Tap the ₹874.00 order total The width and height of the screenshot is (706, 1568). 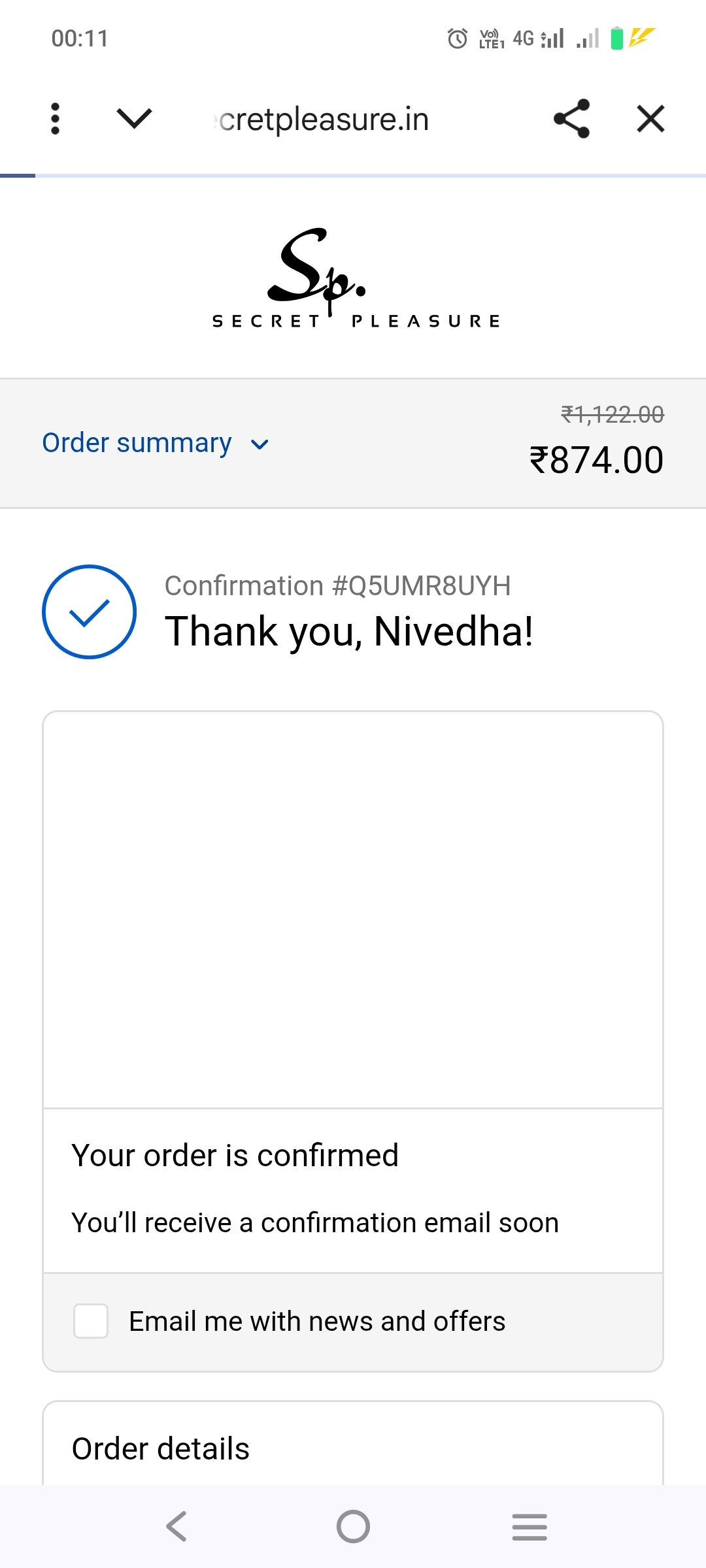596,460
